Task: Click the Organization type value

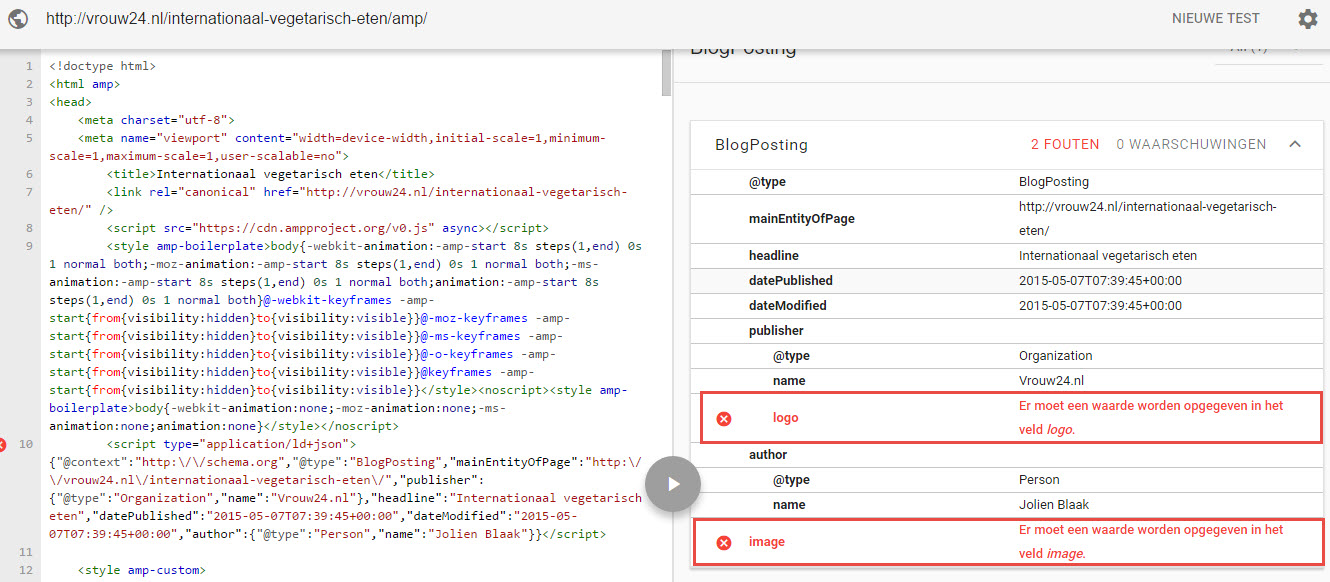Action: coord(1056,355)
